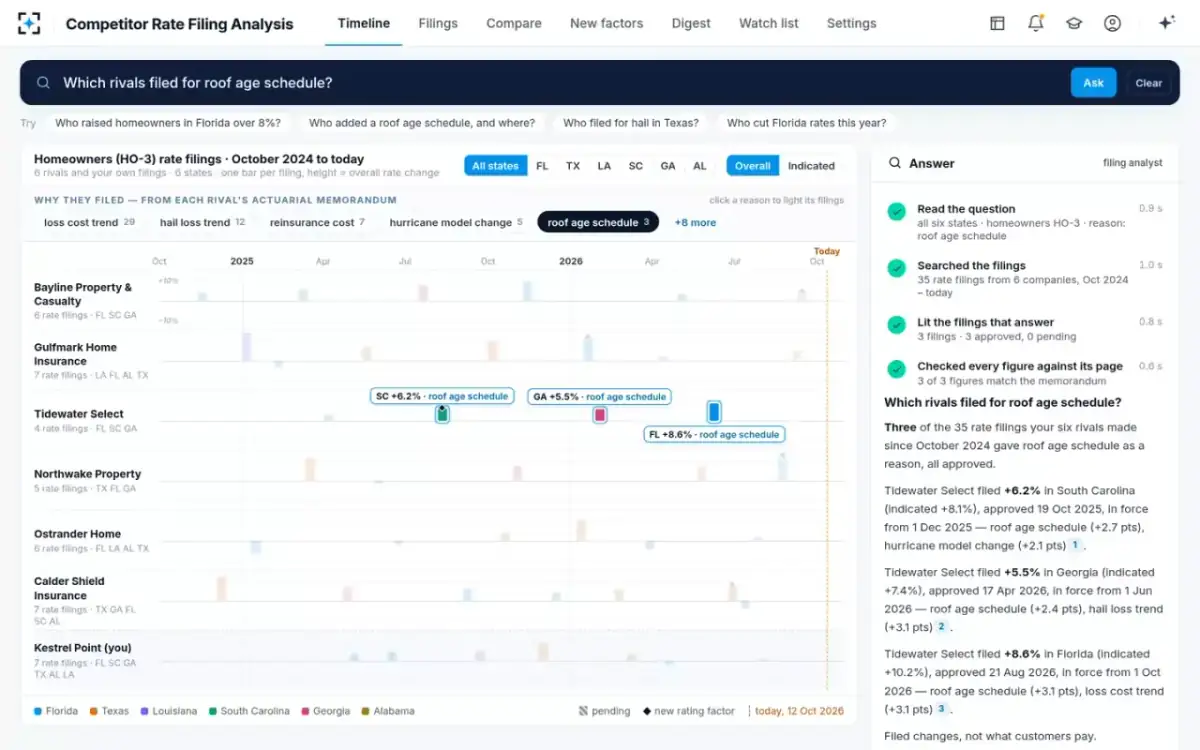Open the Filings tab
The height and width of the screenshot is (750, 1200).
438,23
